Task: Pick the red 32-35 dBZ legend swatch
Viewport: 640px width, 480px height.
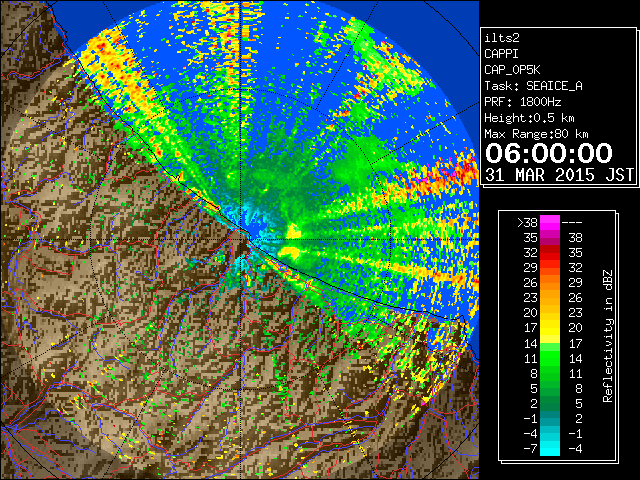Action: [550, 253]
